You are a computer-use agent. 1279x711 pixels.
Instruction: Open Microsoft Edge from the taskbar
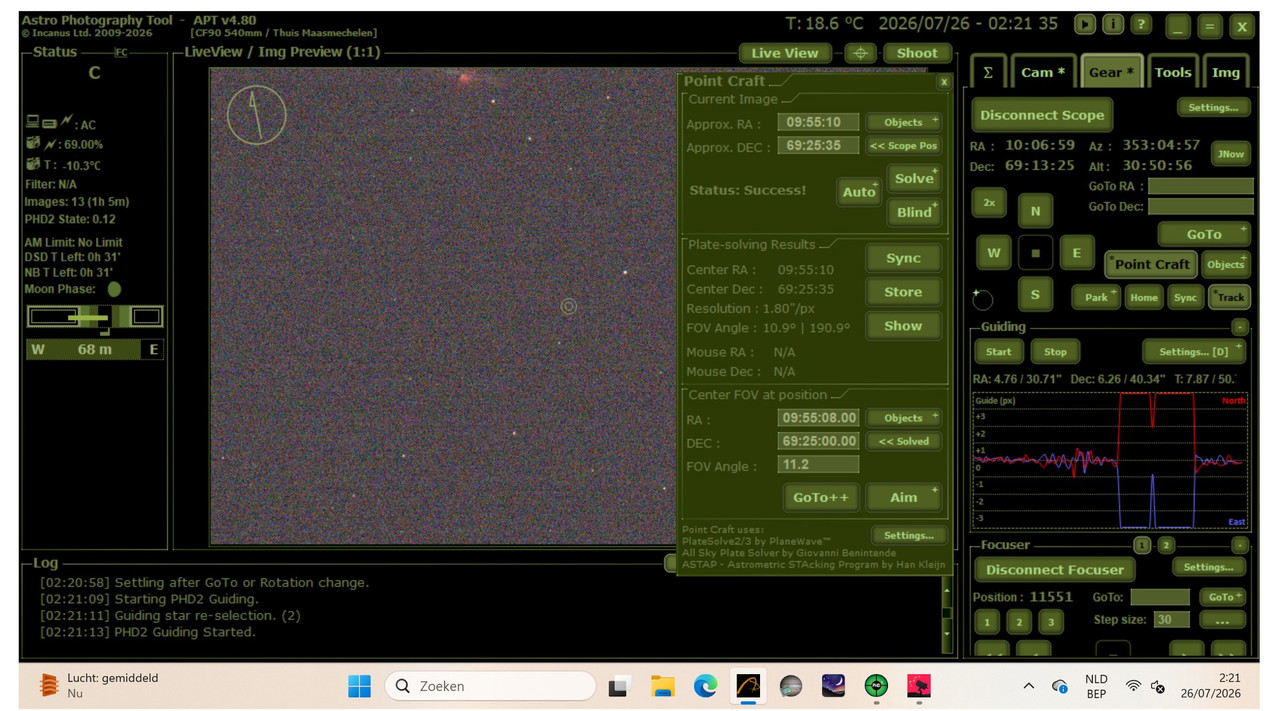click(x=706, y=686)
